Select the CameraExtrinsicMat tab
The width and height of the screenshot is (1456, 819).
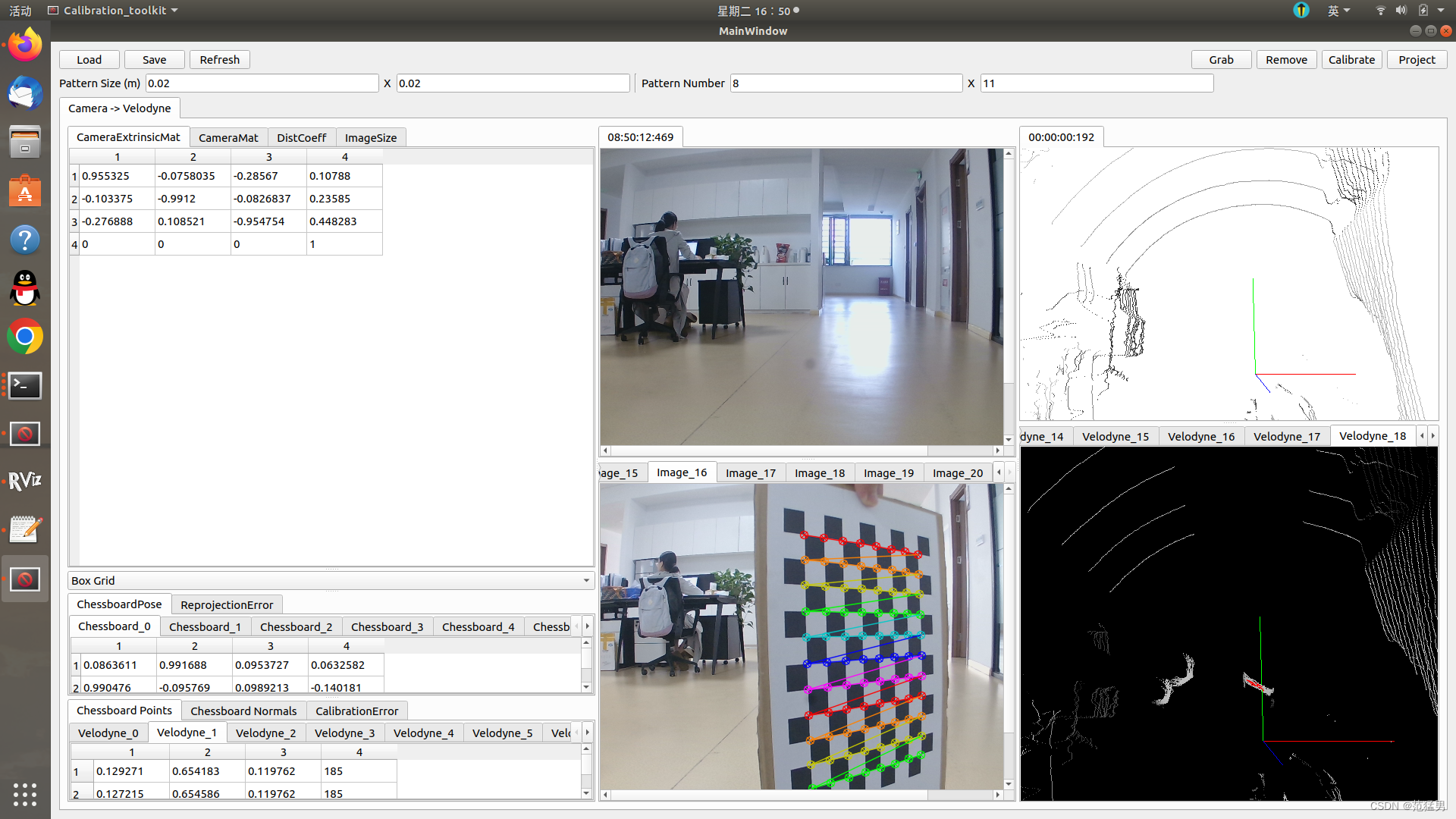pyautogui.click(x=128, y=137)
